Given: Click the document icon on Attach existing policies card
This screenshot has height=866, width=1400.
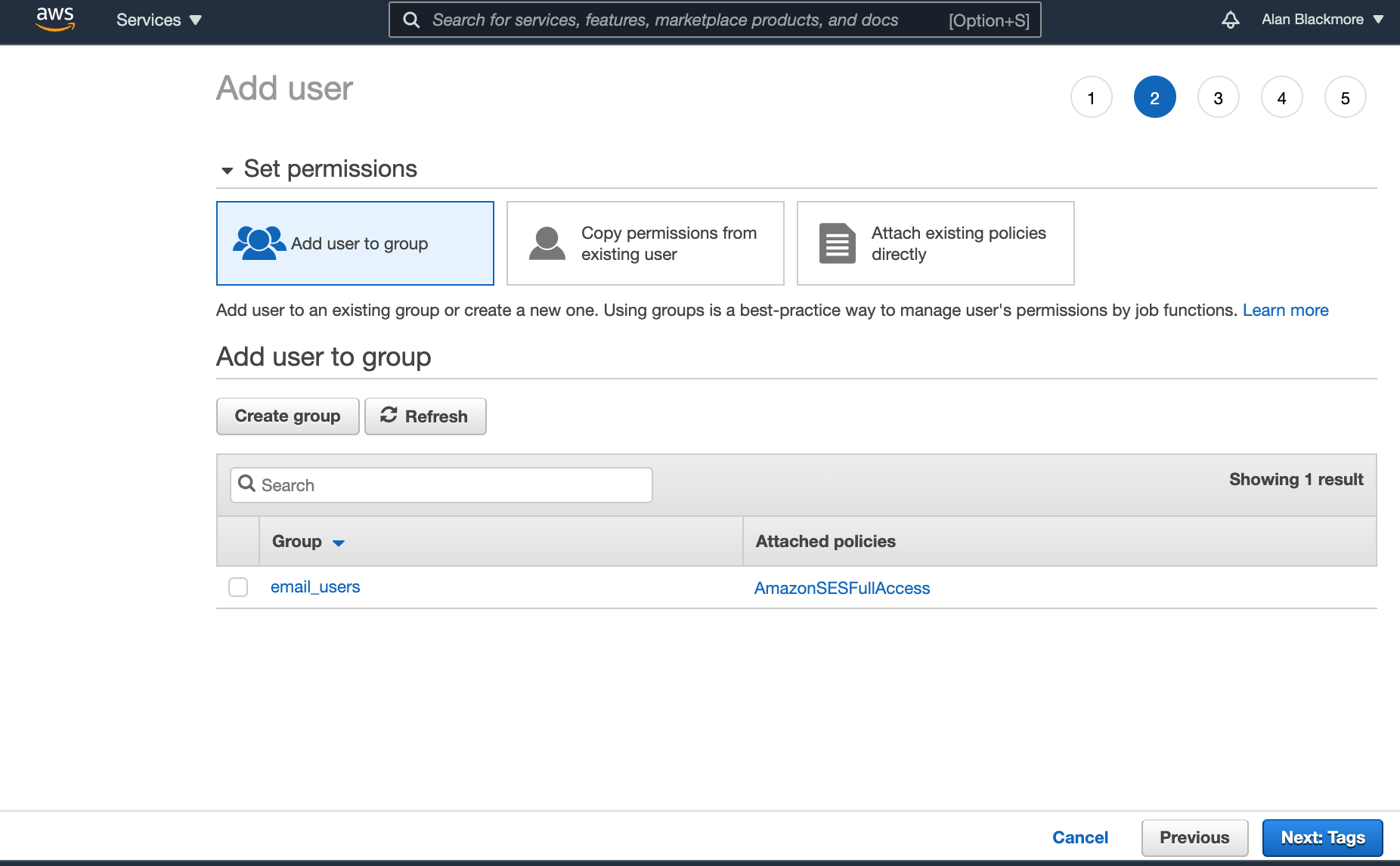Looking at the screenshot, I should [835, 243].
